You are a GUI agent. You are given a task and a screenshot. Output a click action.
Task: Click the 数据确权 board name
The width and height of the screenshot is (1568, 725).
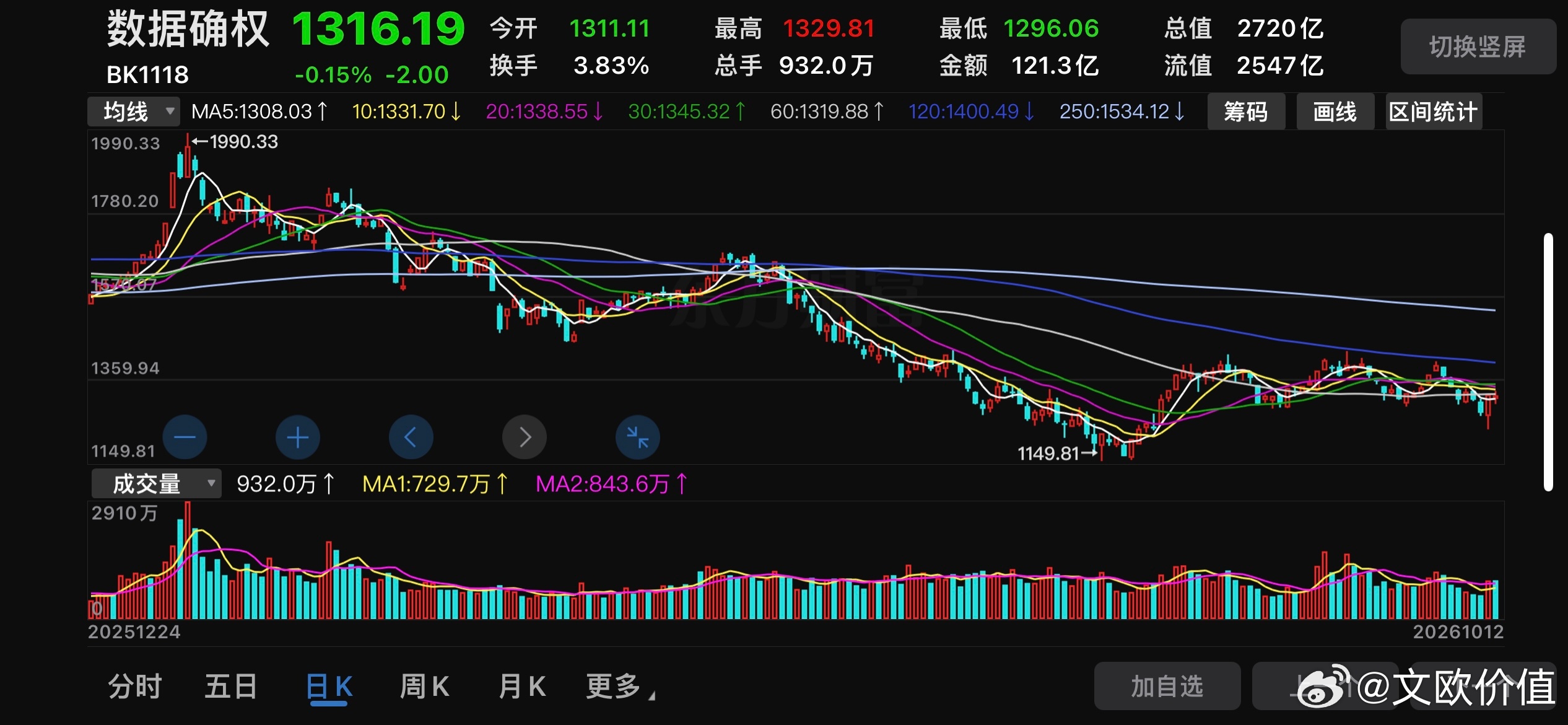pos(188,29)
